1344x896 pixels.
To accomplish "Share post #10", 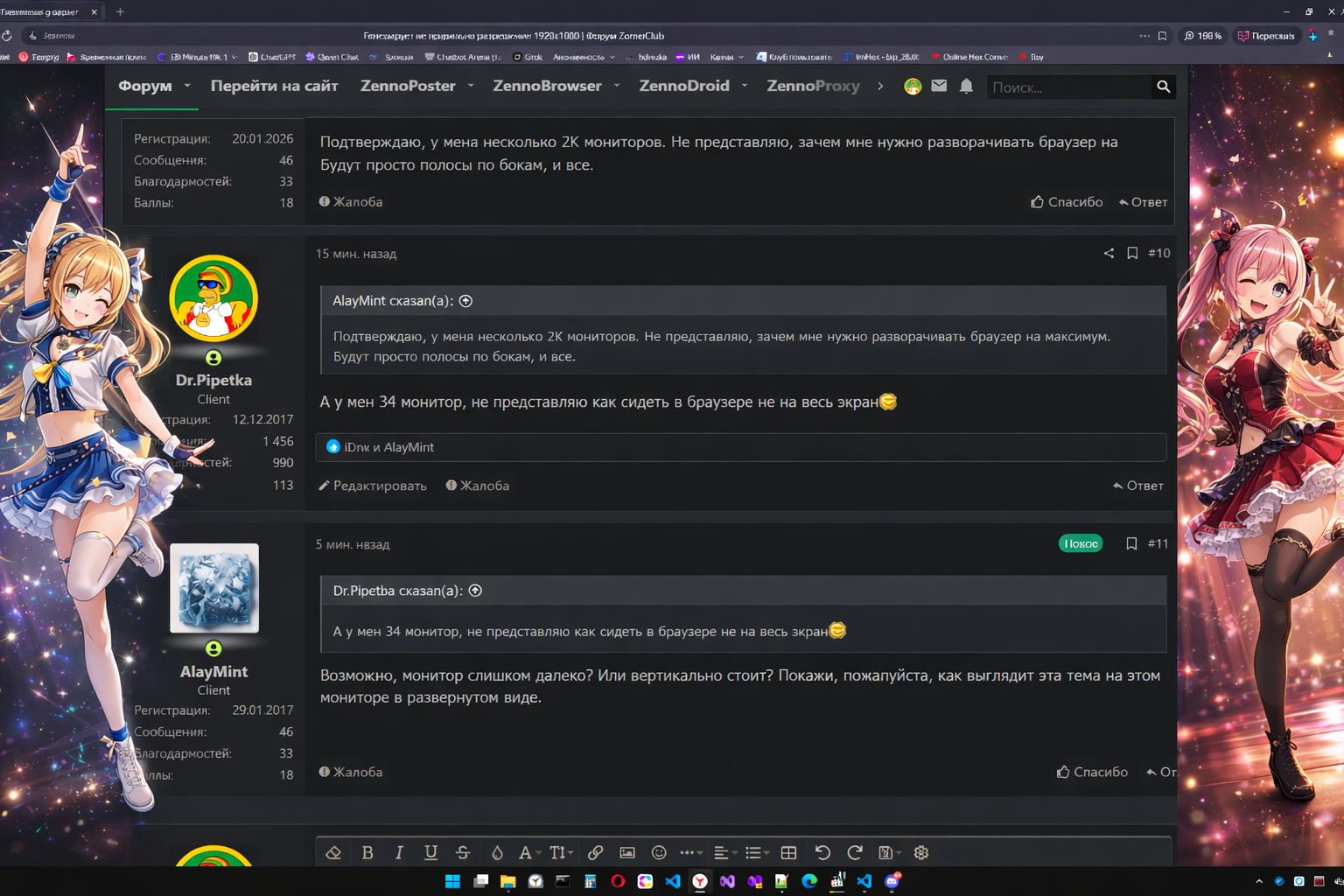I will pos(1109,253).
